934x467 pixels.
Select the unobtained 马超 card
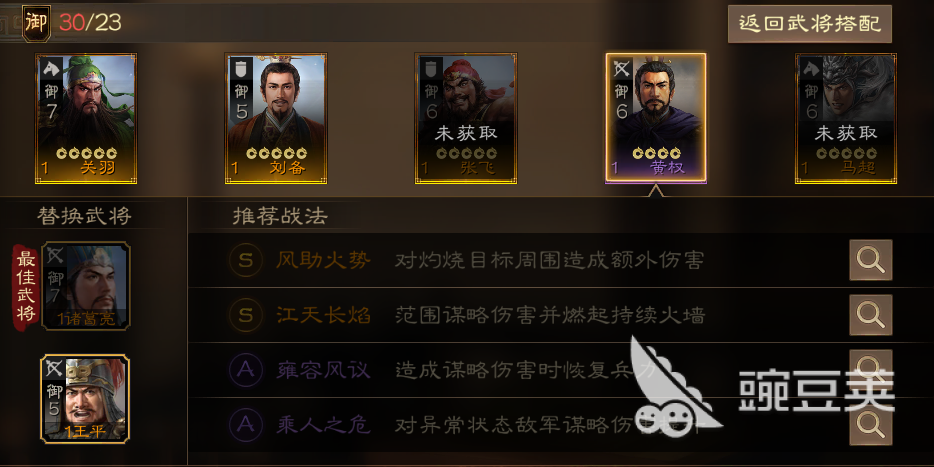tap(846, 119)
